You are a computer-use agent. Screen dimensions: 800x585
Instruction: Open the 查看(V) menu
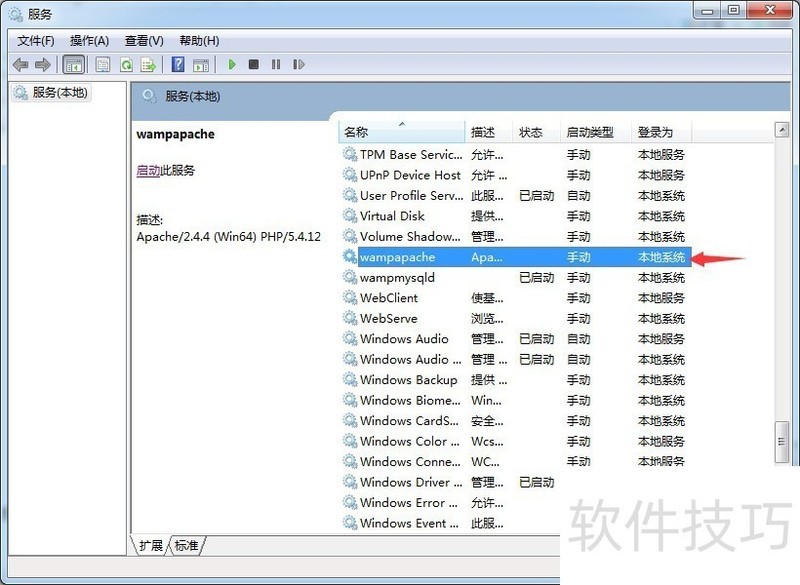143,40
